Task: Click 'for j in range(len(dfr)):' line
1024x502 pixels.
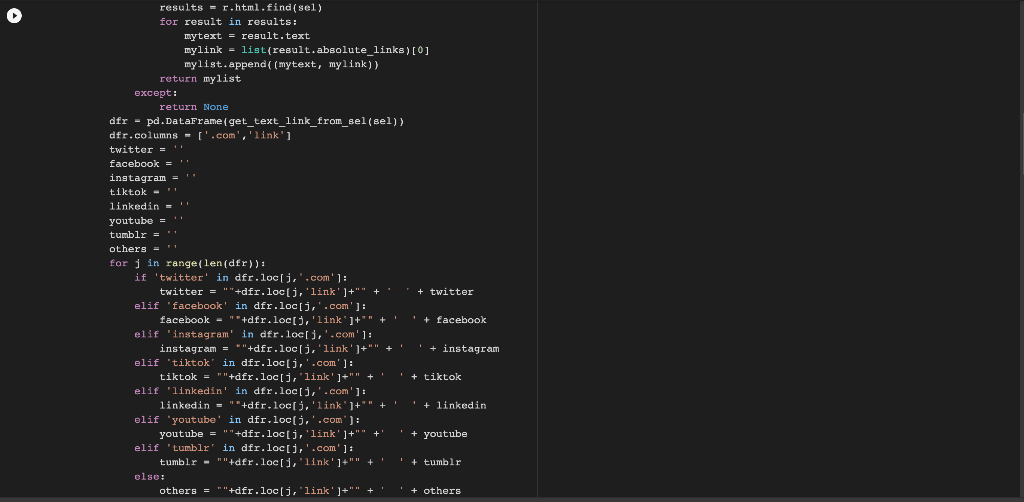Action: pyautogui.click(x=187, y=263)
